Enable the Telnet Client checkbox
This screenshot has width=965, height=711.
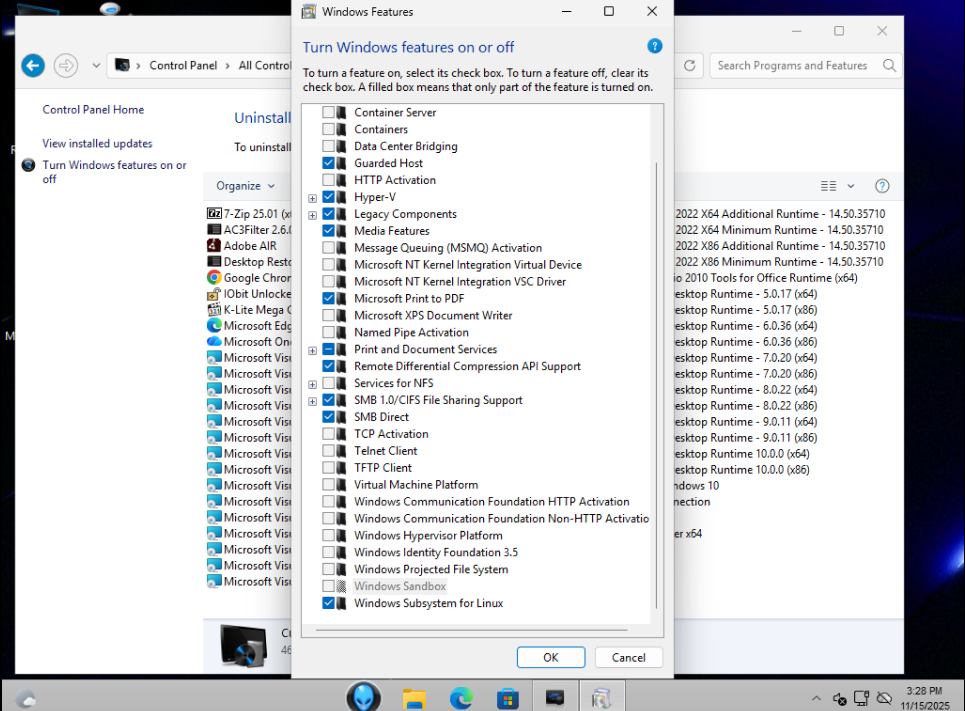point(328,451)
